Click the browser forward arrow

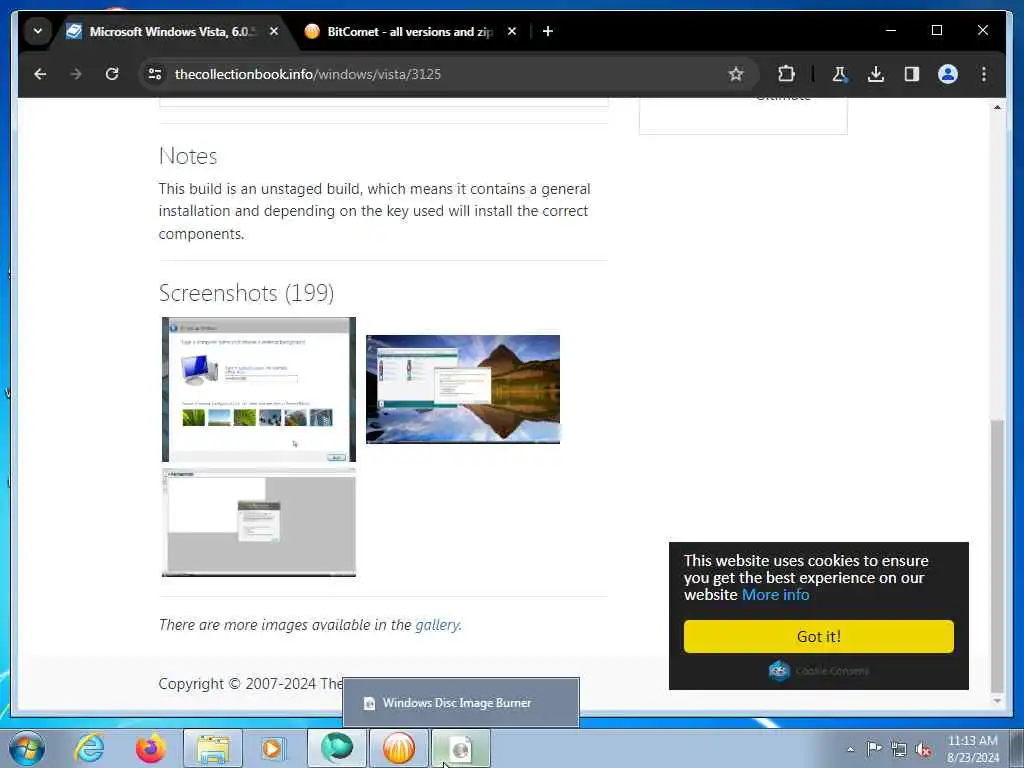point(76,74)
